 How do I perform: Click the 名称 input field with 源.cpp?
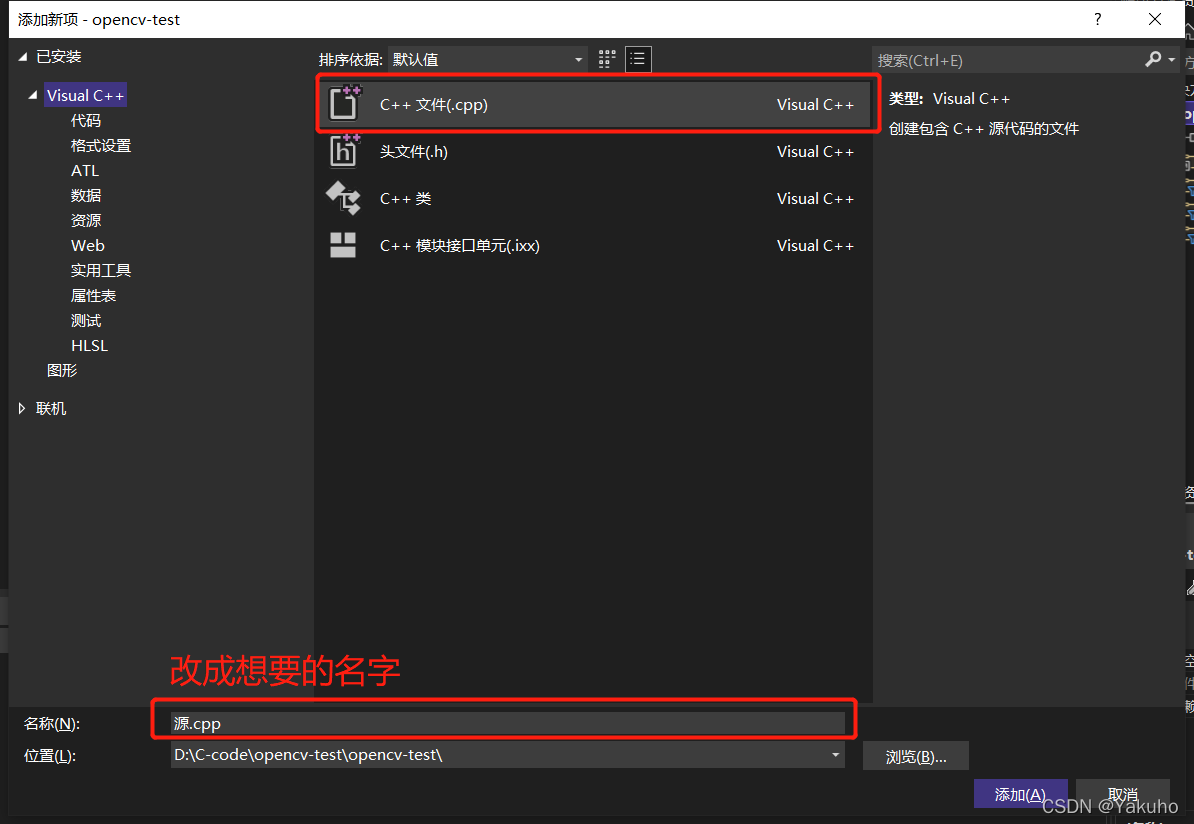point(507,723)
